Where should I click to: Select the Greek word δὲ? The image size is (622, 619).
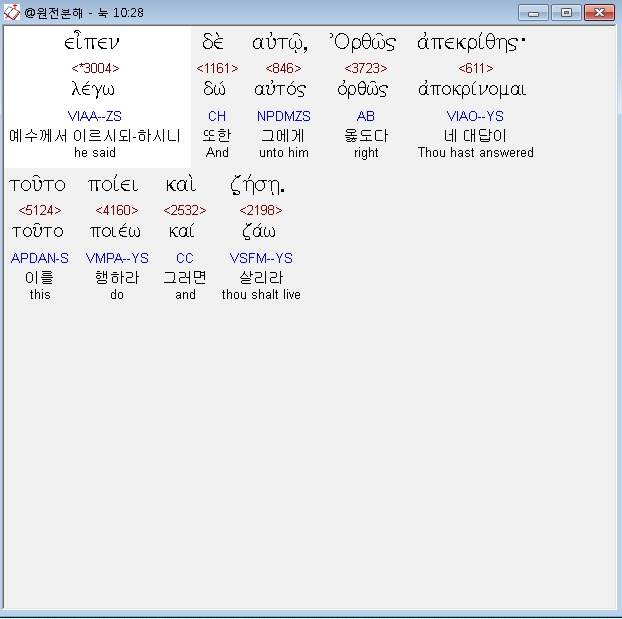(x=213, y=42)
